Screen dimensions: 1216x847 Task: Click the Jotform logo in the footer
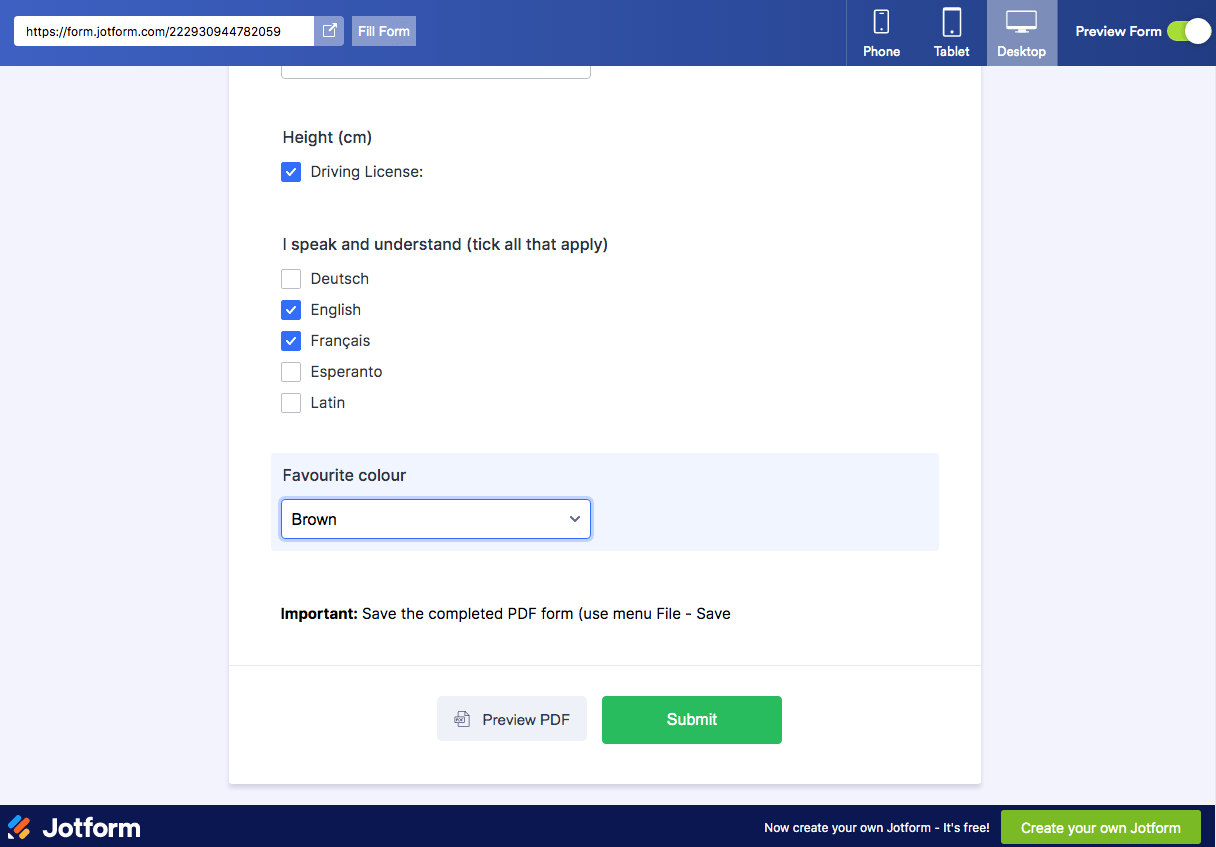74,827
